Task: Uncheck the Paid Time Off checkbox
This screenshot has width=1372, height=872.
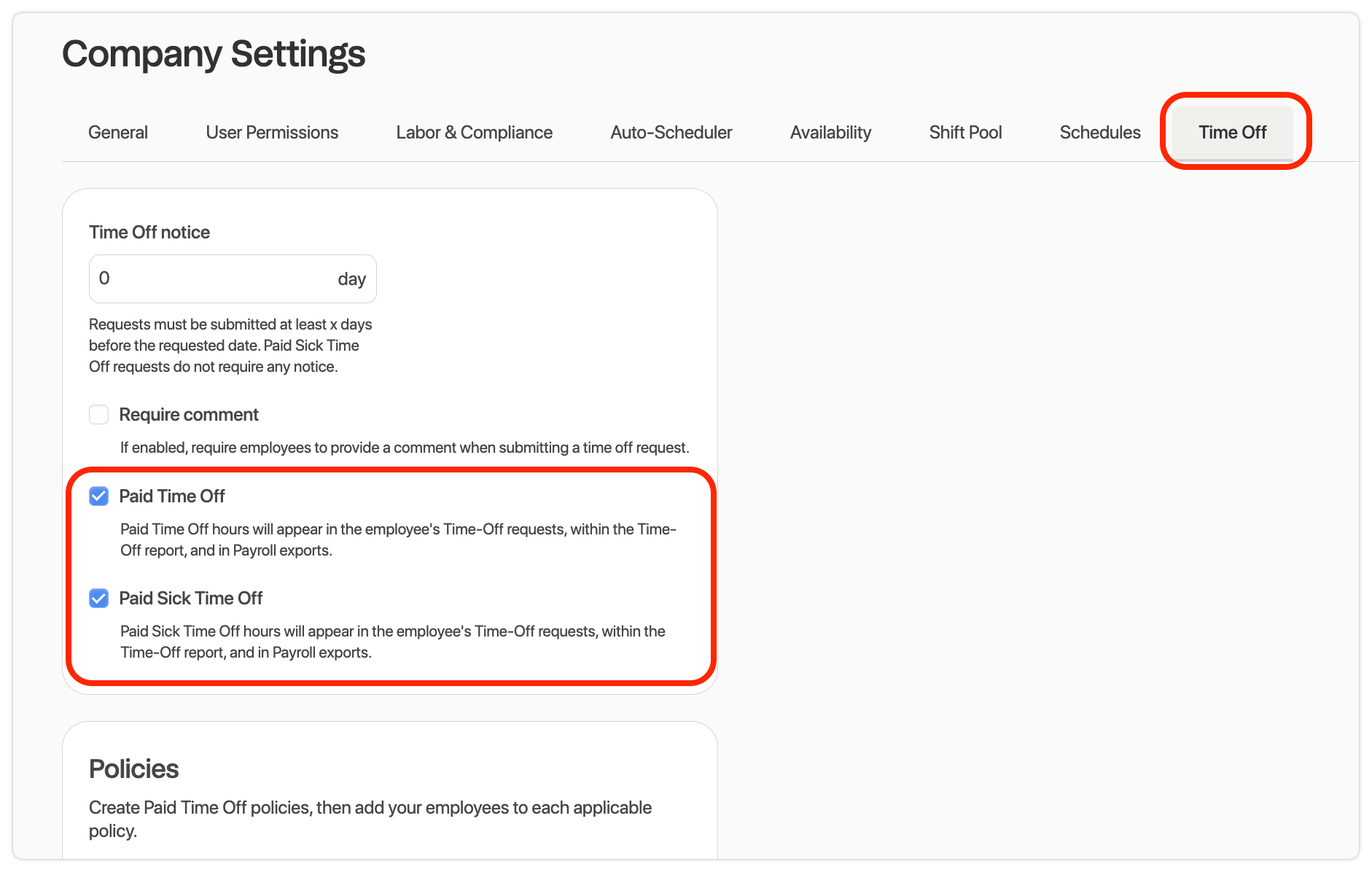Action: pos(99,497)
